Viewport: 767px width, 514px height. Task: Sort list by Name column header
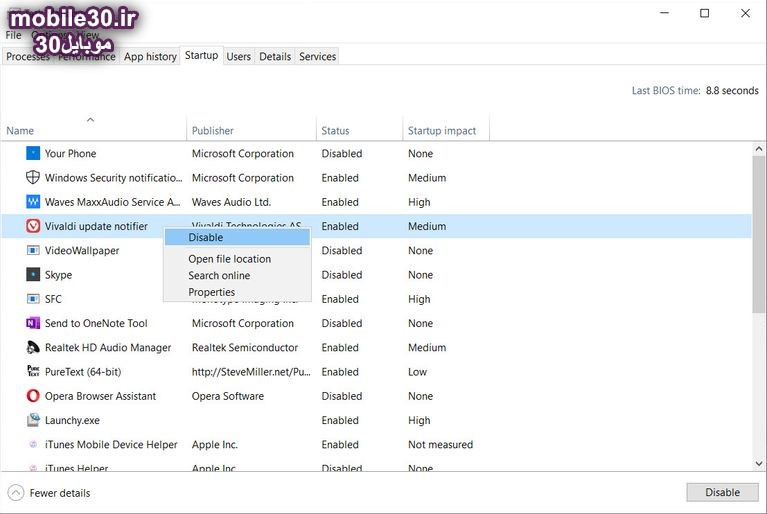coord(20,131)
